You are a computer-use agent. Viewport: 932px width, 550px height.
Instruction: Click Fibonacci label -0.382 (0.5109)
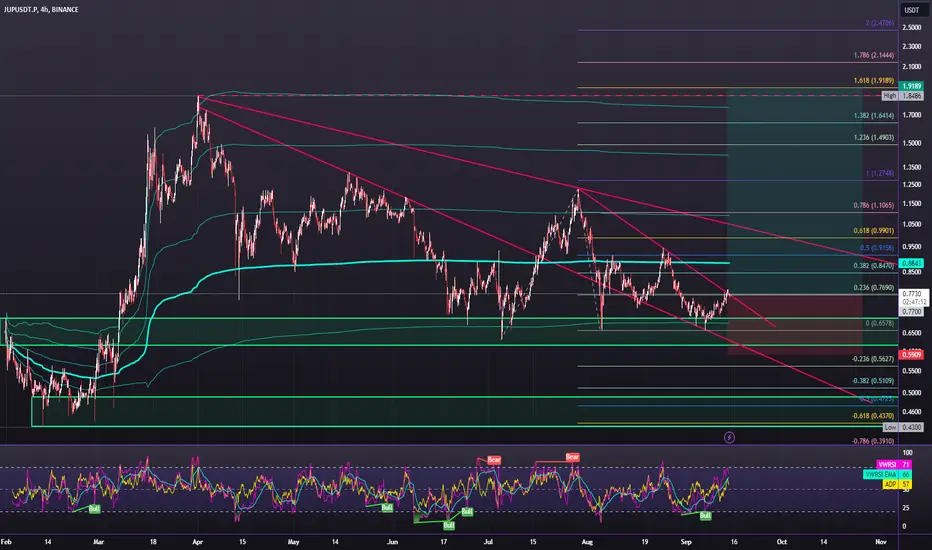pos(873,381)
